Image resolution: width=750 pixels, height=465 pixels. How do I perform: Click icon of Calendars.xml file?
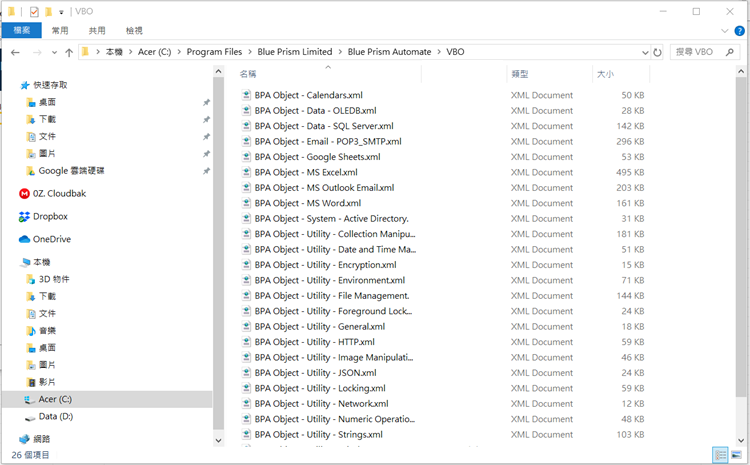tap(246, 95)
